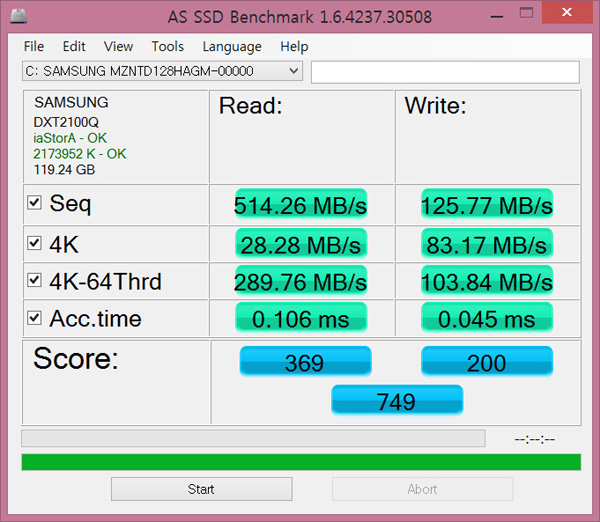This screenshot has width=600, height=522.
Task: Click the empty text field beside drive selector
Action: click(445, 72)
